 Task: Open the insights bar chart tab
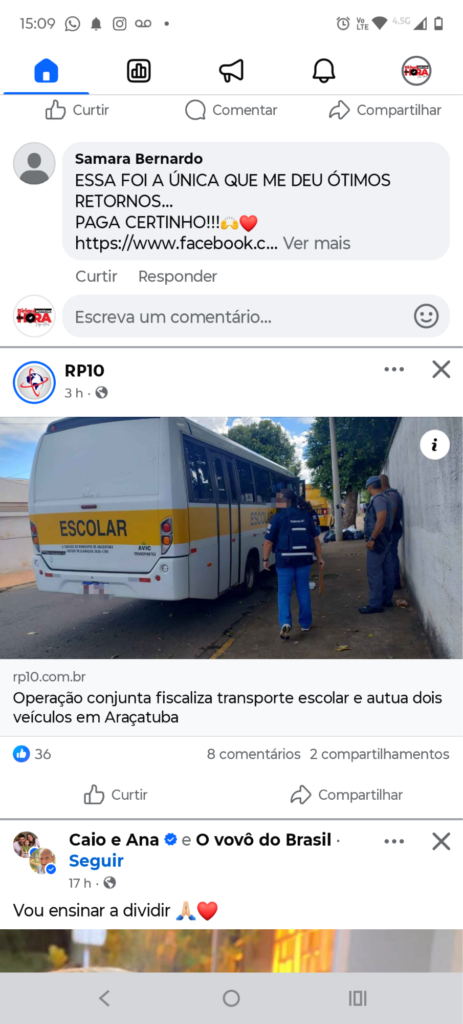138,71
